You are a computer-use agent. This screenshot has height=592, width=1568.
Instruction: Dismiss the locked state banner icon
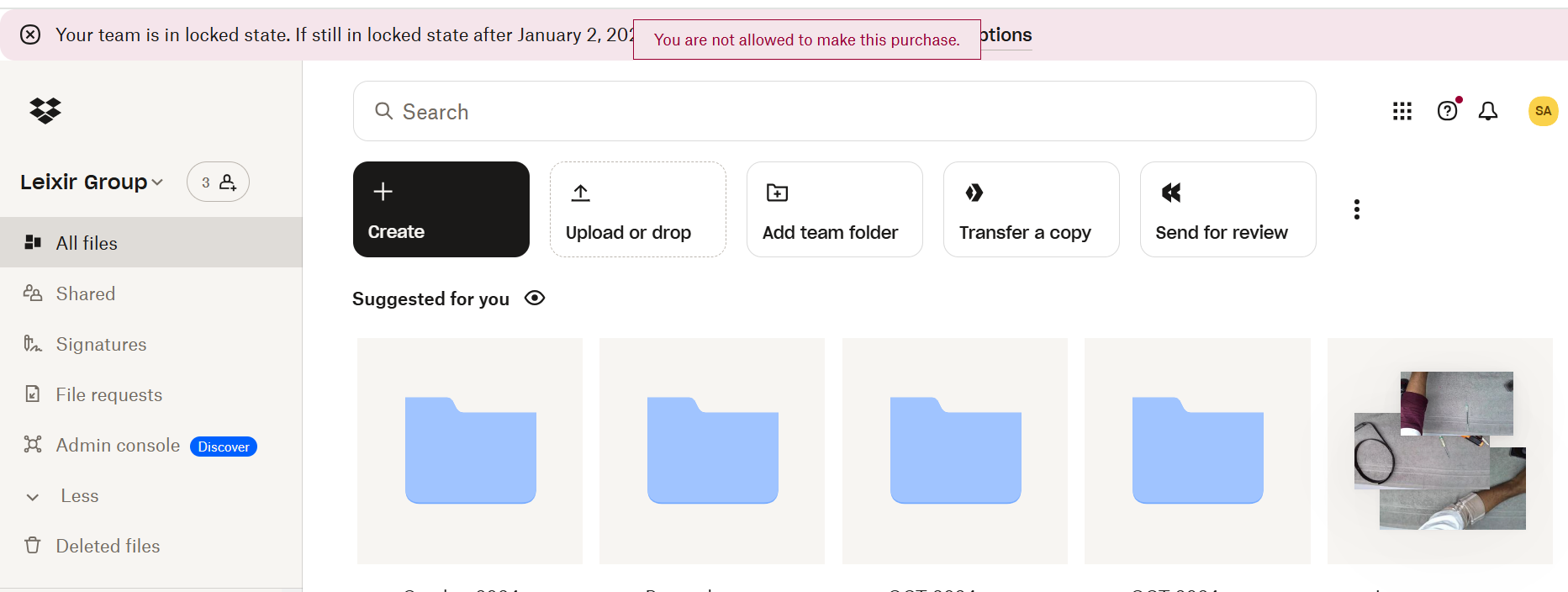click(x=30, y=34)
